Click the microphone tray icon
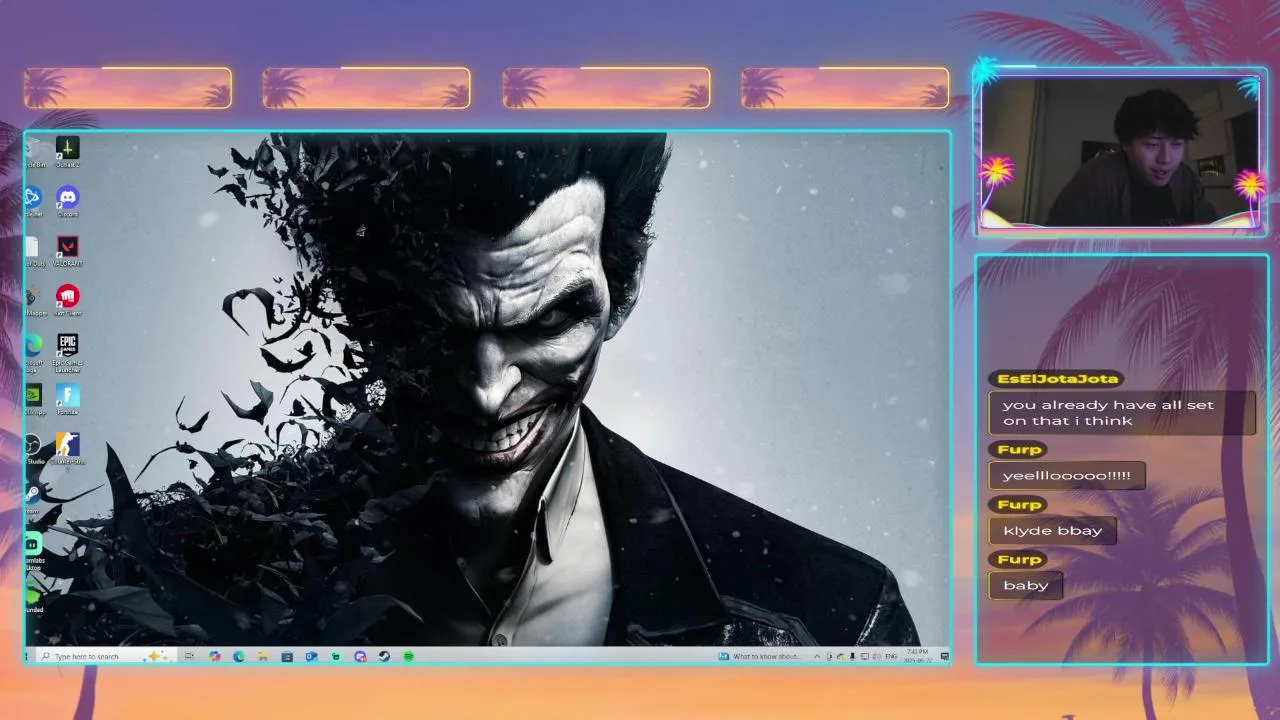Viewport: 1280px width, 720px height. pos(852,656)
